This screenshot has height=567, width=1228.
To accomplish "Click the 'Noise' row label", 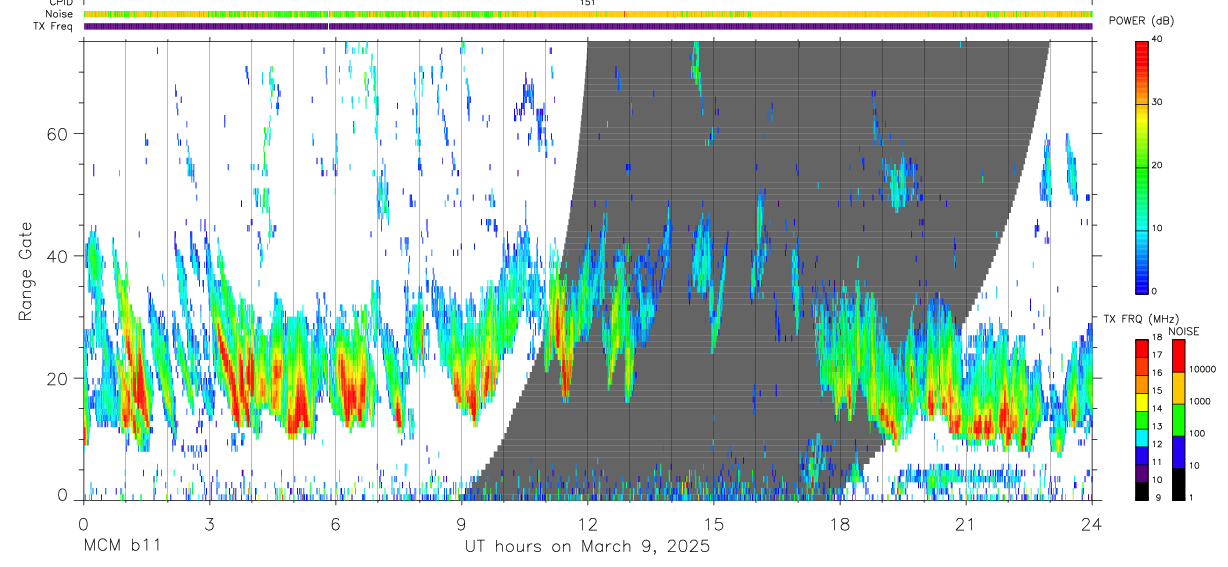I will (59, 14).
